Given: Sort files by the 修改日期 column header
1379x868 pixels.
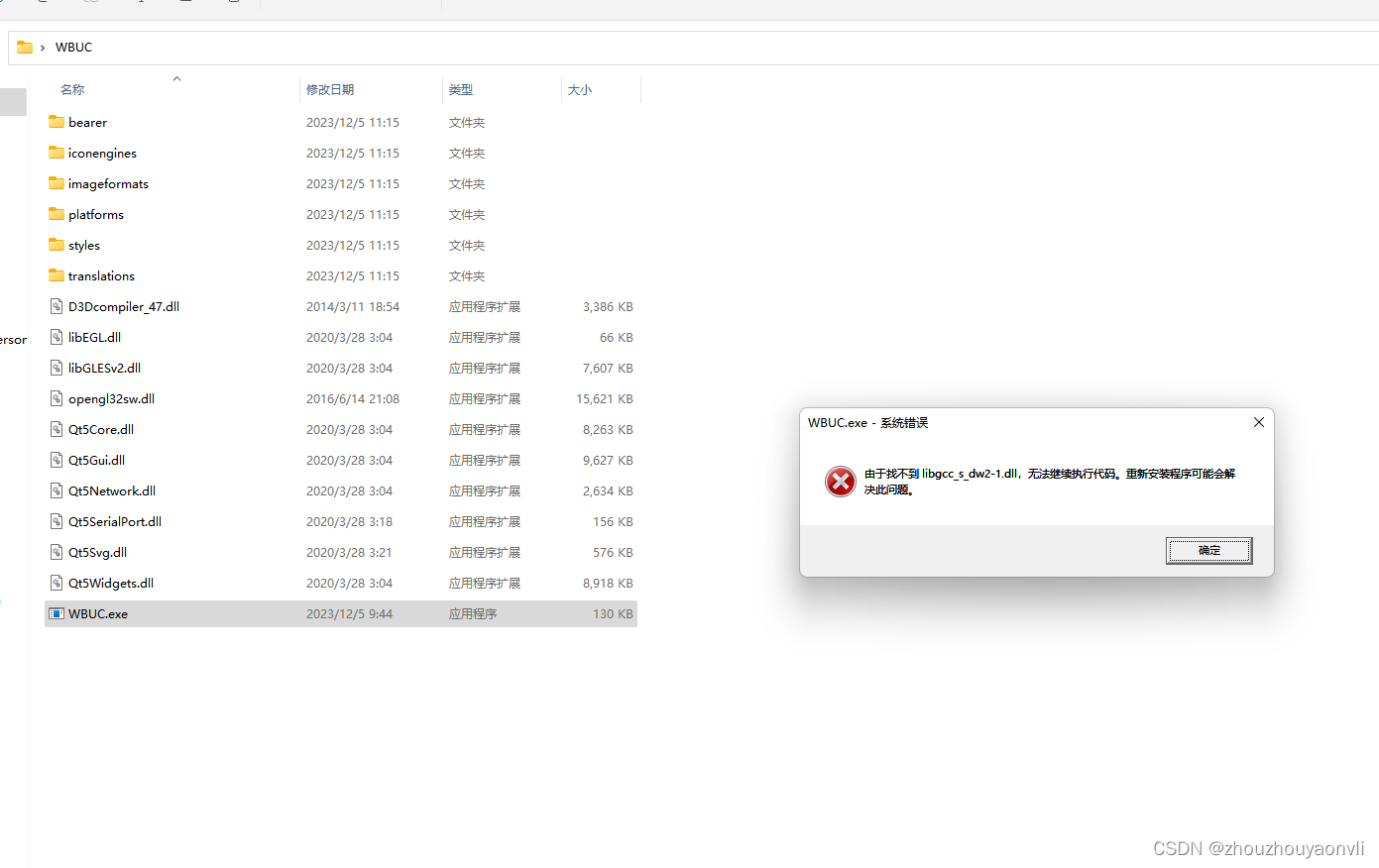Looking at the screenshot, I should pyautogui.click(x=330, y=88).
